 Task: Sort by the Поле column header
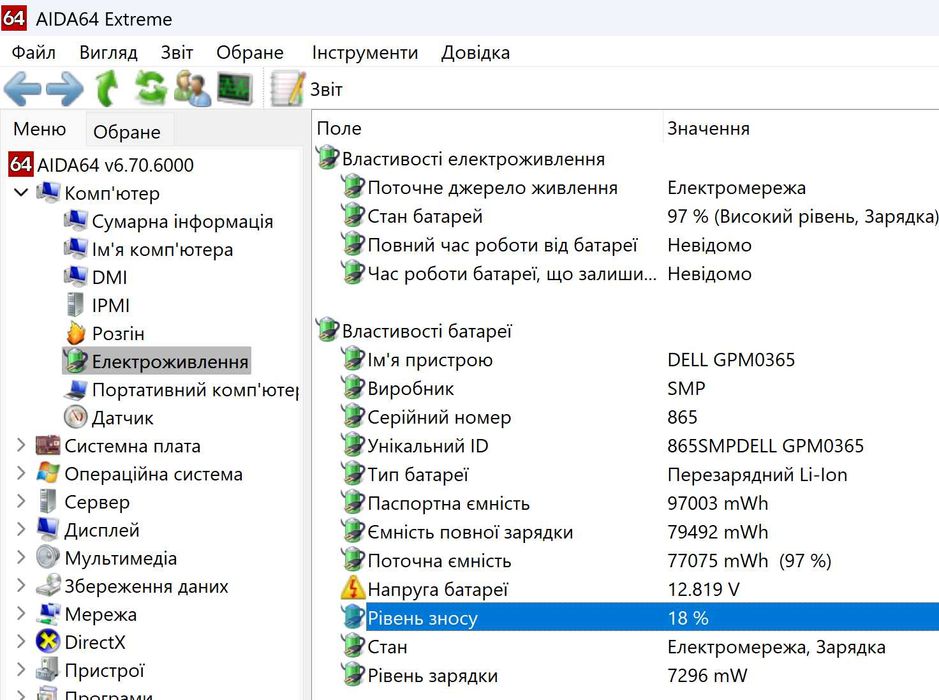tap(486, 128)
